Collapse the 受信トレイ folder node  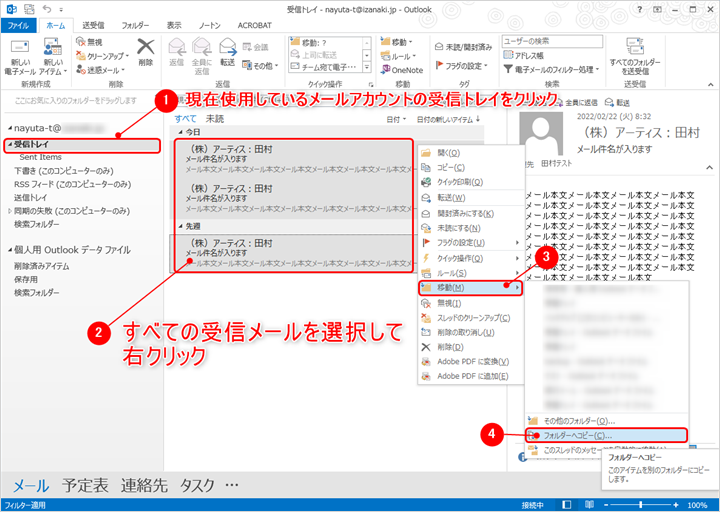tap(10, 144)
